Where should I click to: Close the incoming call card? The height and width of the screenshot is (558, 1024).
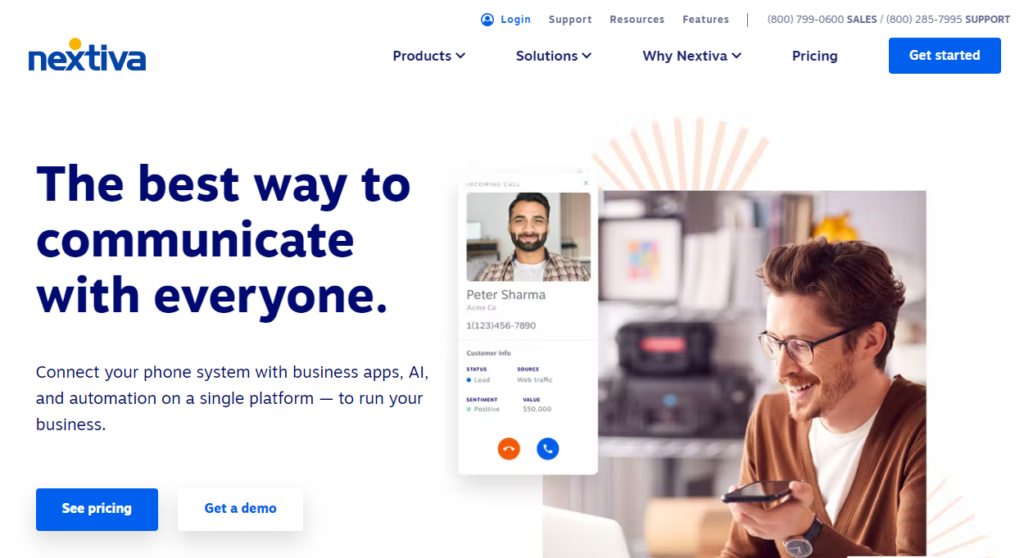coord(586,183)
